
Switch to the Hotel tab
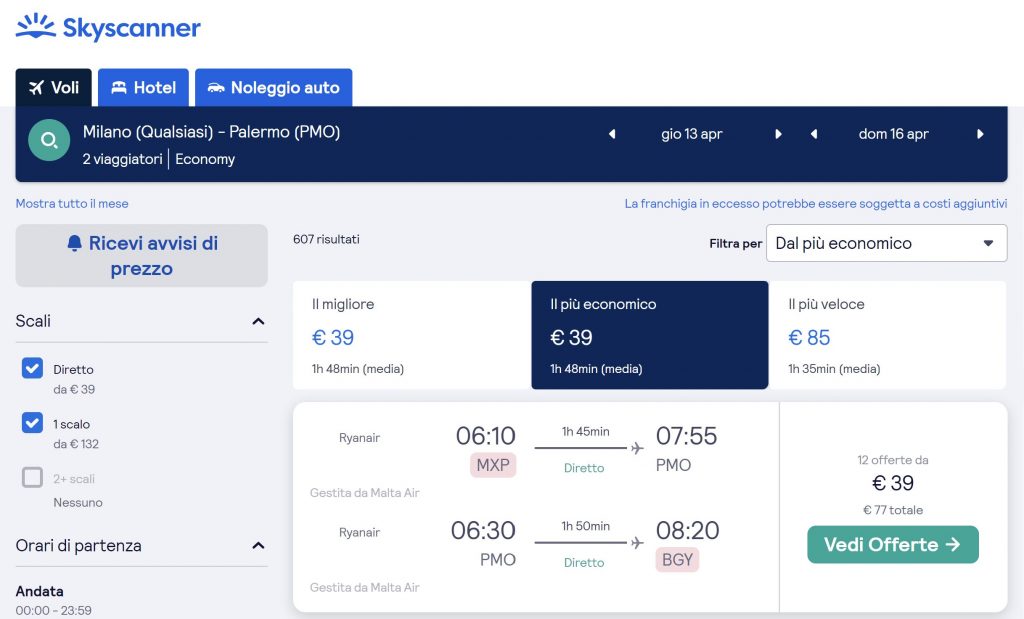(143, 88)
